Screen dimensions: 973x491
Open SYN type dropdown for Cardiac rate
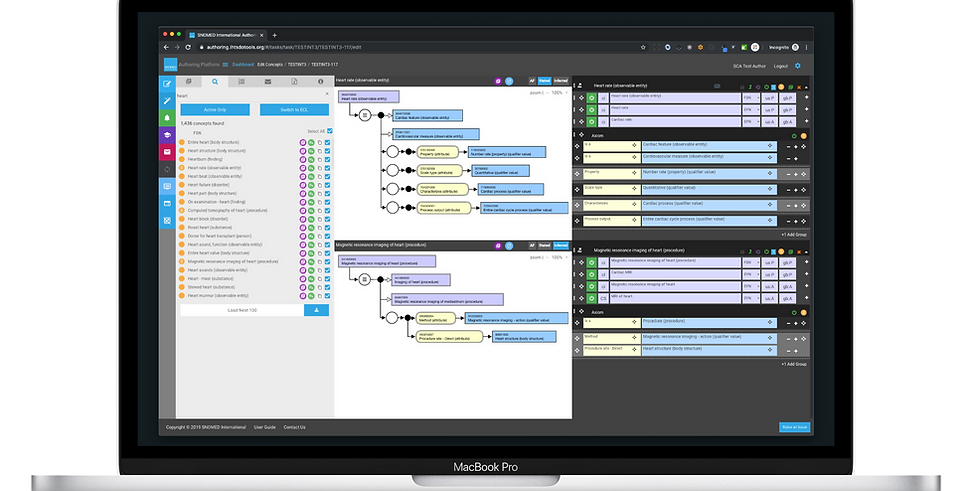751,122
